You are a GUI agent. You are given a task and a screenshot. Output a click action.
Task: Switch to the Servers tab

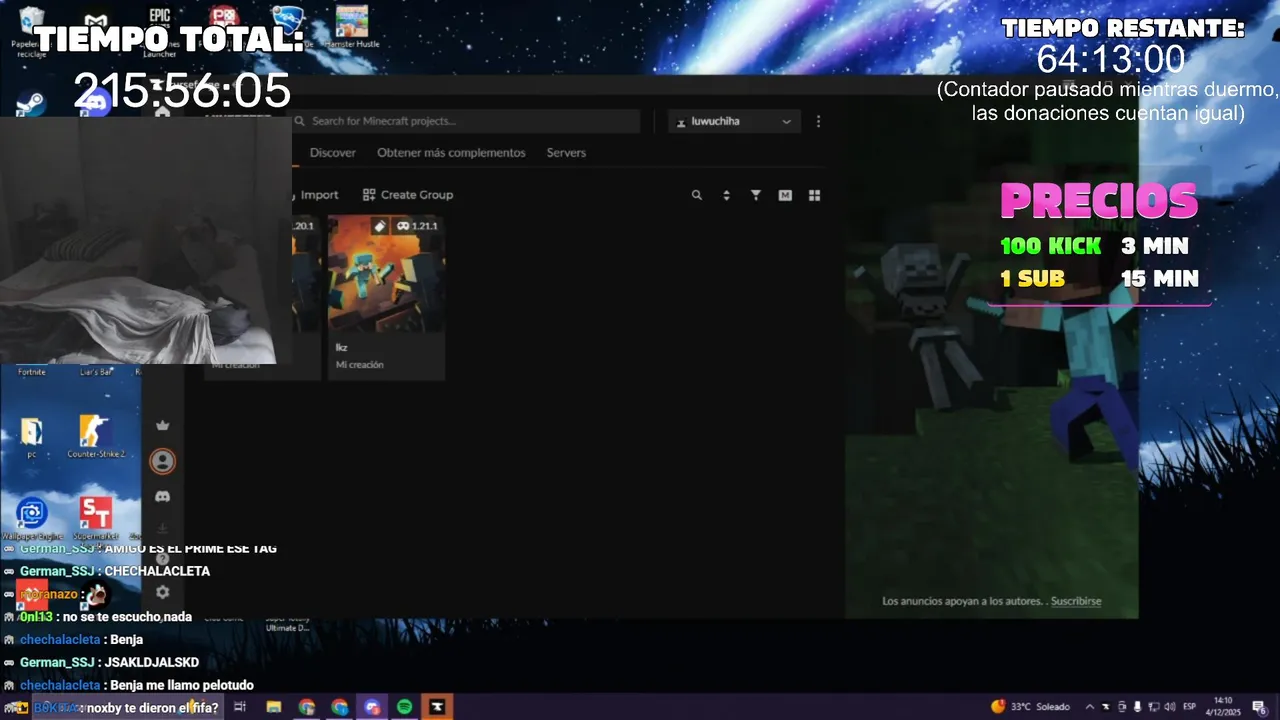(x=566, y=153)
